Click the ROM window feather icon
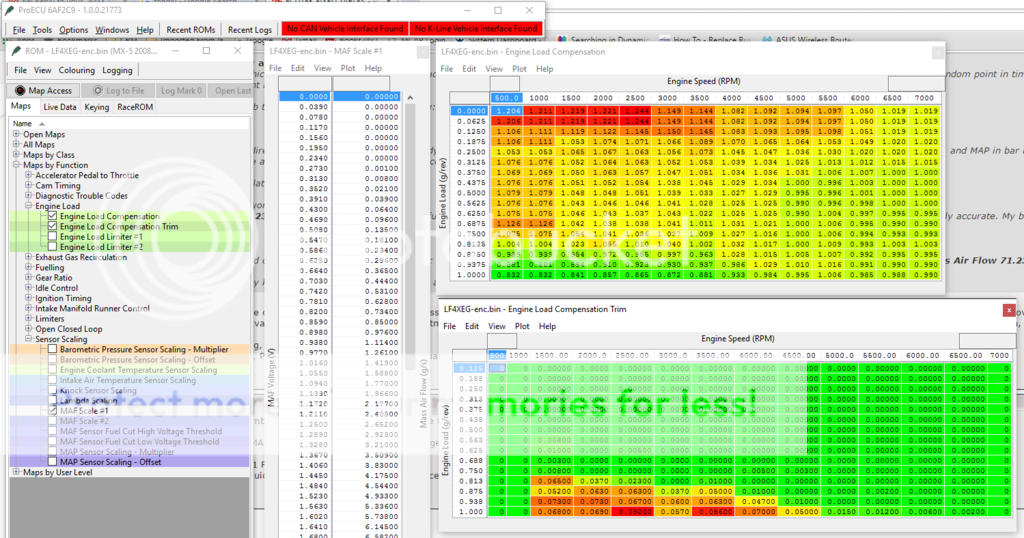 point(15,49)
